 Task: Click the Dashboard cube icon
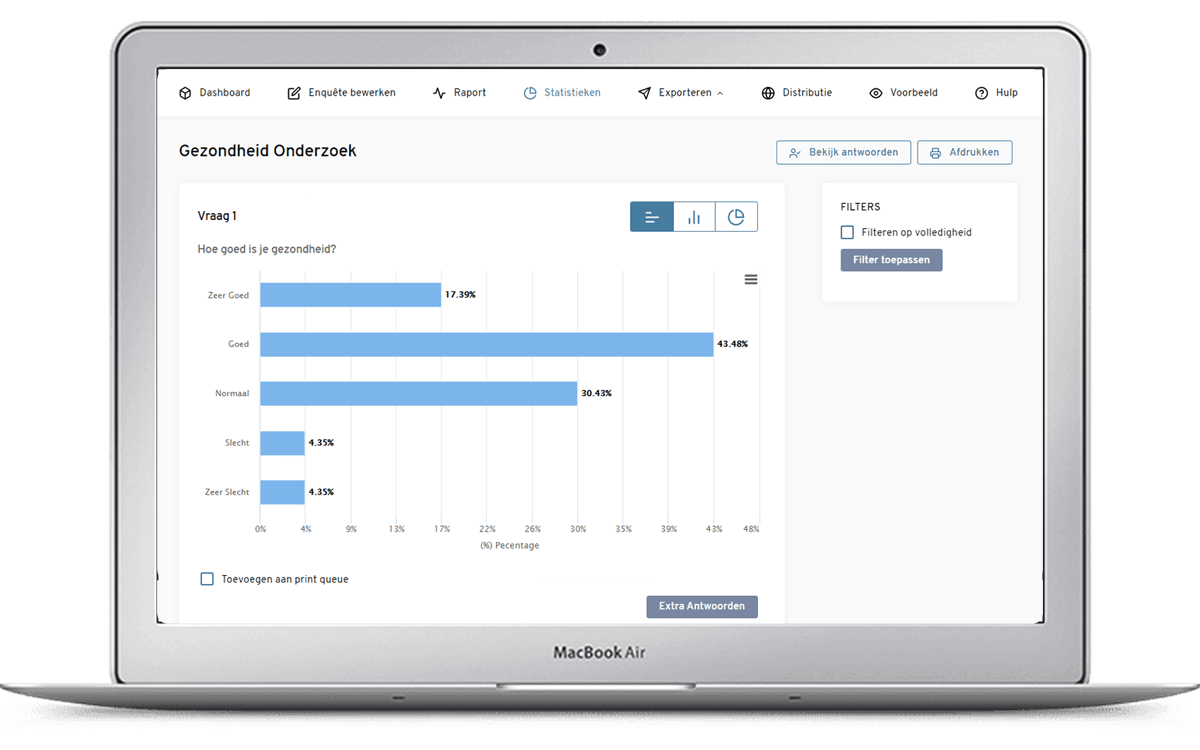click(x=185, y=93)
